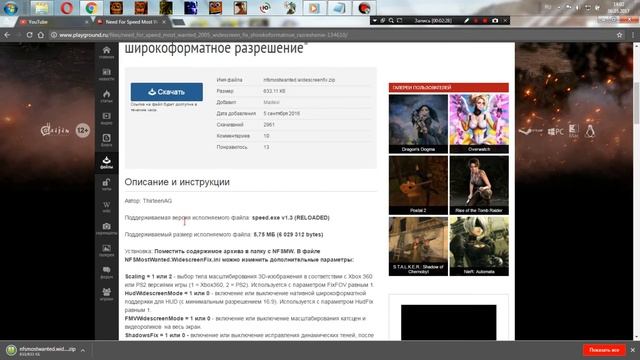Screen dimensions: 640x360
Task: Close the Need For Speed tab
Action: pyautogui.click(x=164, y=22)
